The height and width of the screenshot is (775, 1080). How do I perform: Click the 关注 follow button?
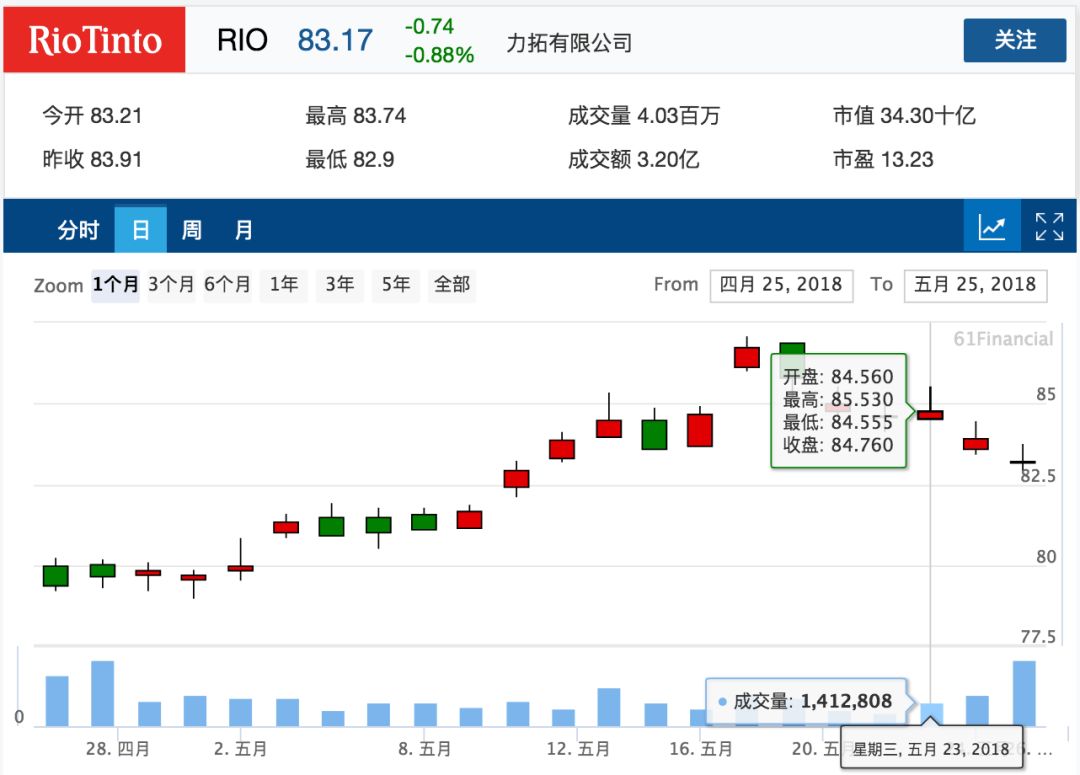point(1015,40)
